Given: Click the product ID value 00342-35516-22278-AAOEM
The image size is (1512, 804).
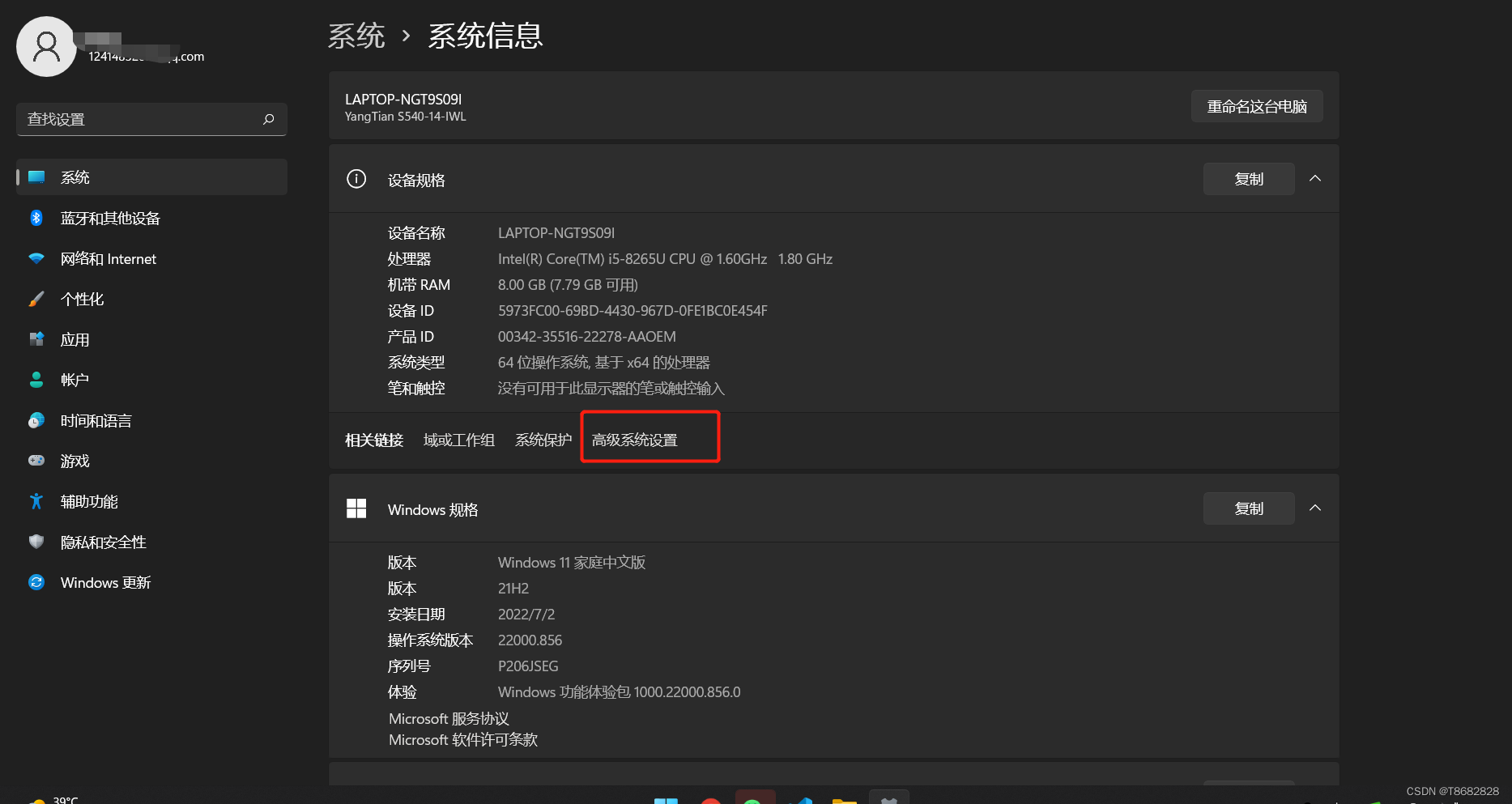Looking at the screenshot, I should [x=587, y=337].
